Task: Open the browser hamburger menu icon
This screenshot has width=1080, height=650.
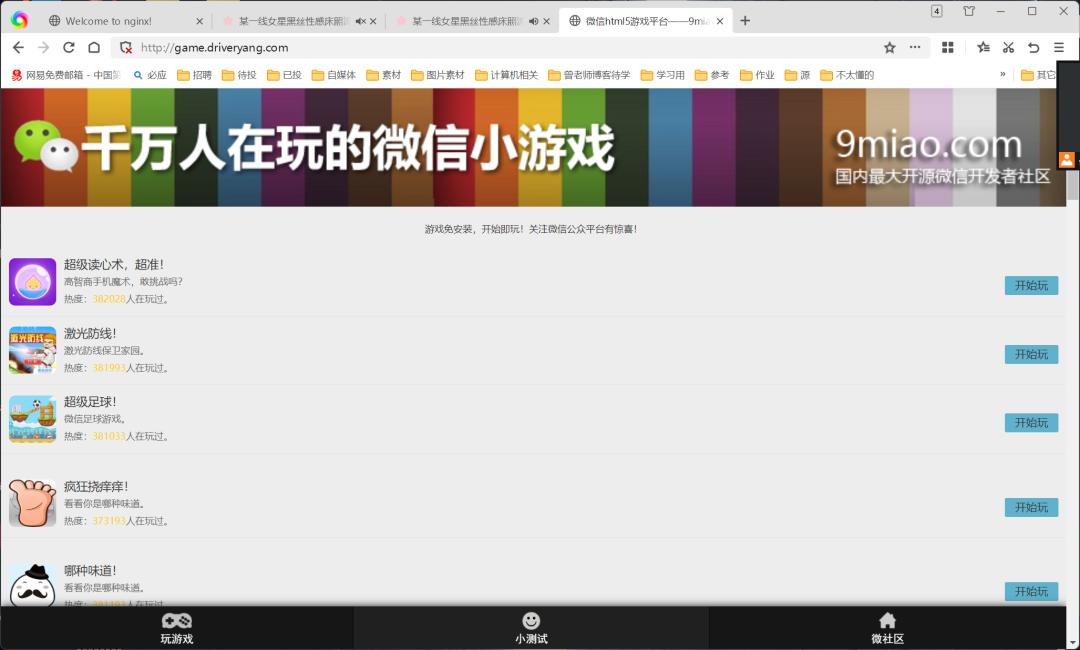Action: [x=1059, y=47]
